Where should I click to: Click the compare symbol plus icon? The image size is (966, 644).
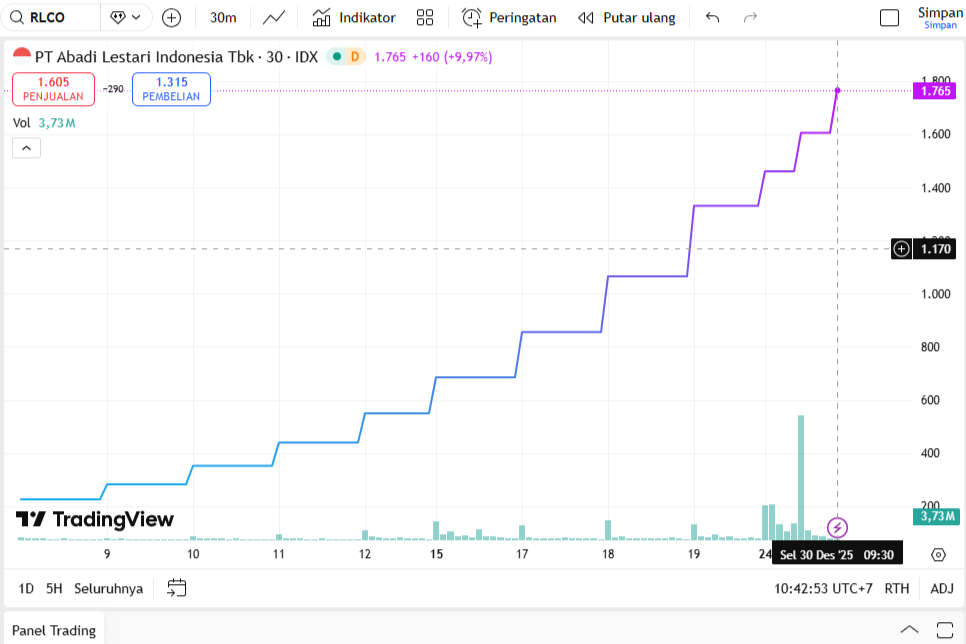click(171, 17)
